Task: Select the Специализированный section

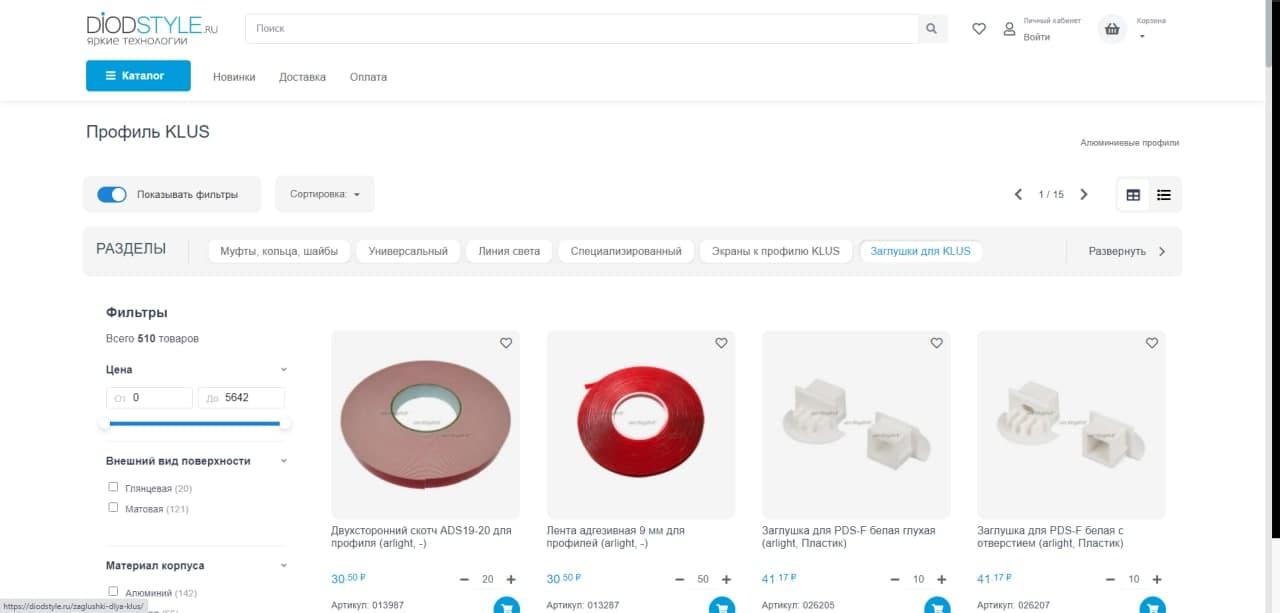Action: (626, 251)
